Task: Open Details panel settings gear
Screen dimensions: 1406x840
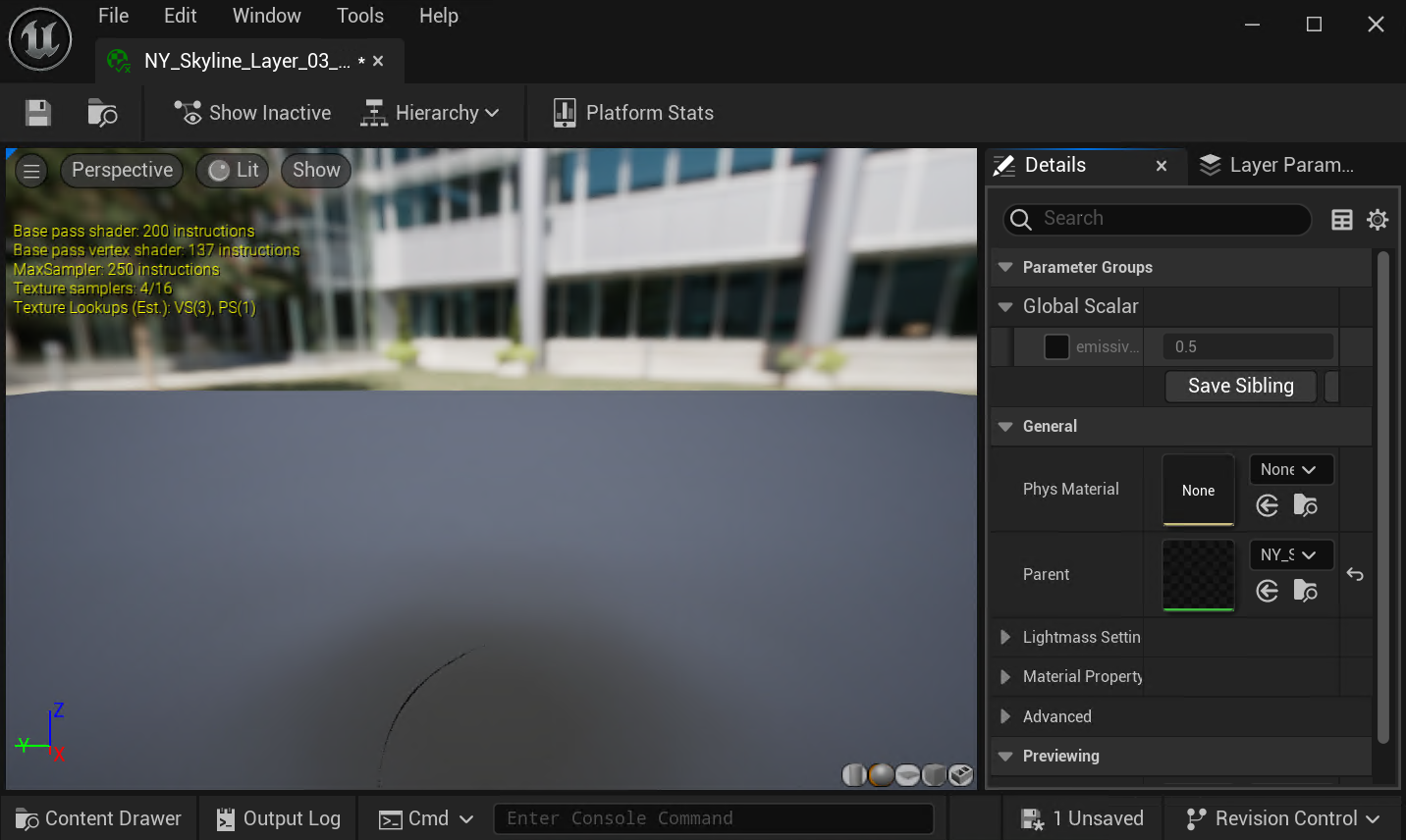Action: click(x=1378, y=220)
